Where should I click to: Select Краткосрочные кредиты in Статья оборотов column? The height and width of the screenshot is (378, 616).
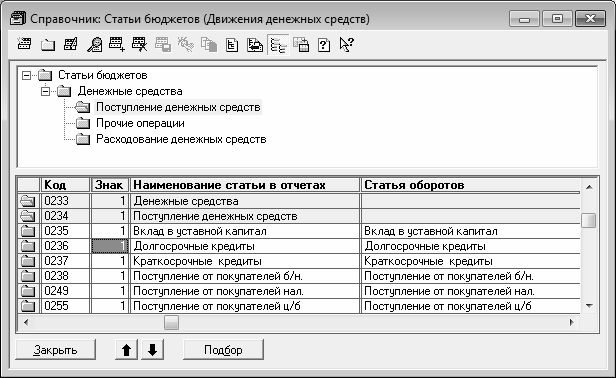(470, 261)
